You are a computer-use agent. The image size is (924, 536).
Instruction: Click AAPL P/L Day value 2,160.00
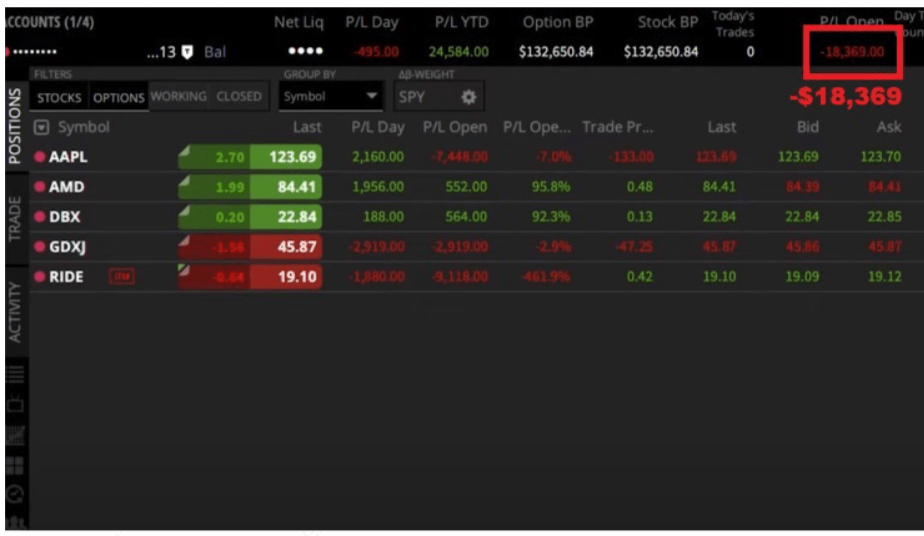tap(378, 157)
